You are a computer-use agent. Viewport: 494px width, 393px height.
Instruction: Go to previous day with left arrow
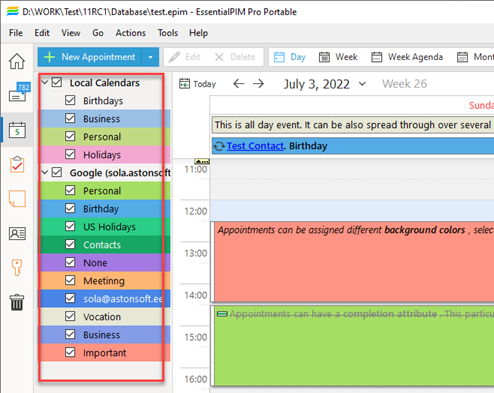click(x=239, y=84)
